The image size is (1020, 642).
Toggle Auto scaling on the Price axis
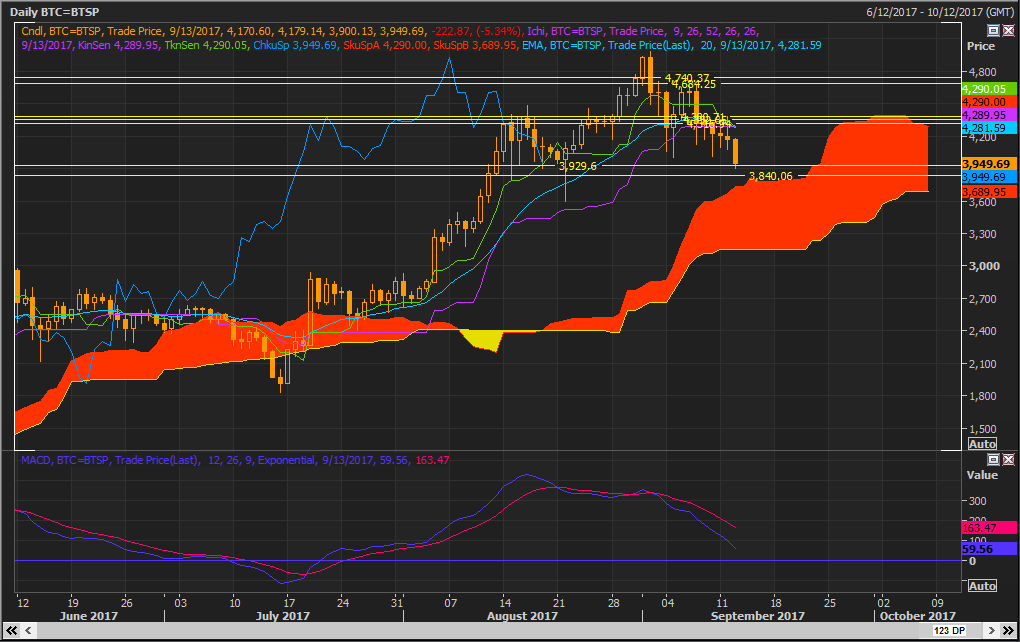982,444
